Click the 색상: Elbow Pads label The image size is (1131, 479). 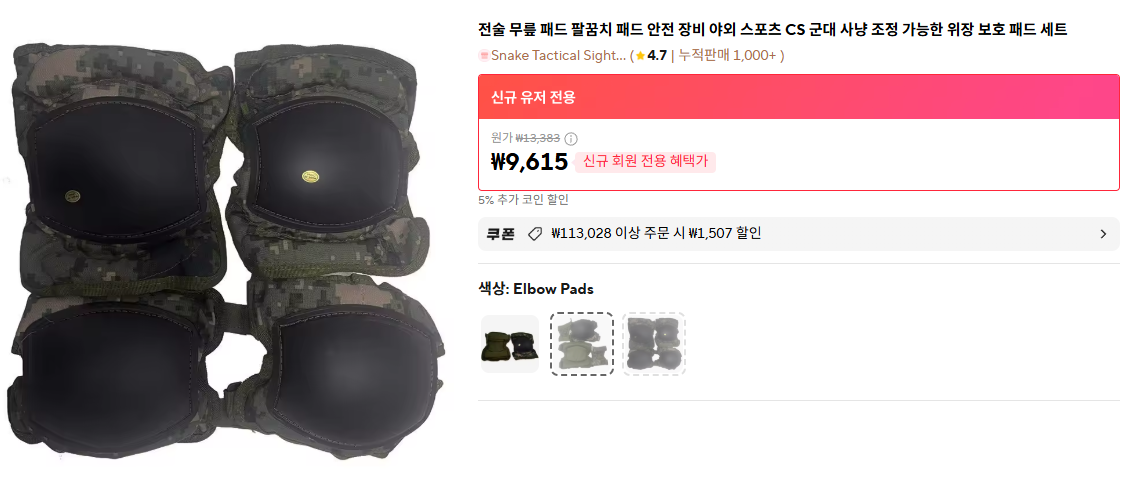536,289
